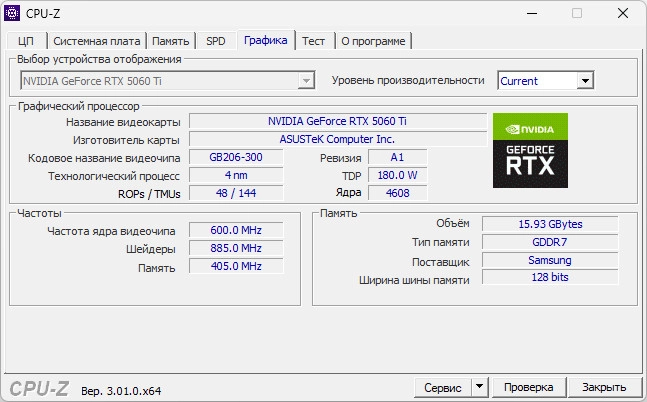The width and height of the screenshot is (647, 402).
Task: Click the 4608 cores value
Action: (x=397, y=193)
